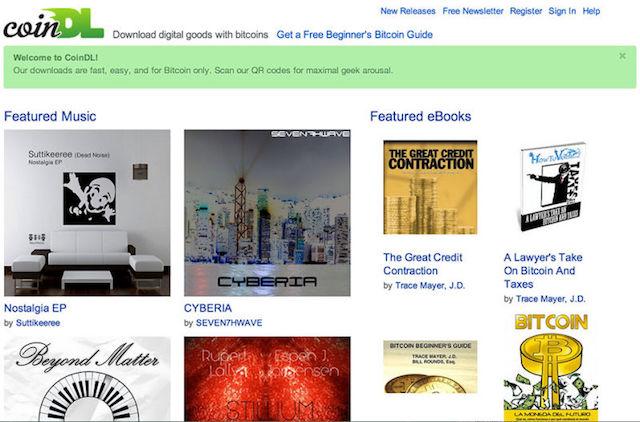Viewport: 640px width, 422px height.
Task: Open Free Newsletter link
Action: tap(473, 11)
